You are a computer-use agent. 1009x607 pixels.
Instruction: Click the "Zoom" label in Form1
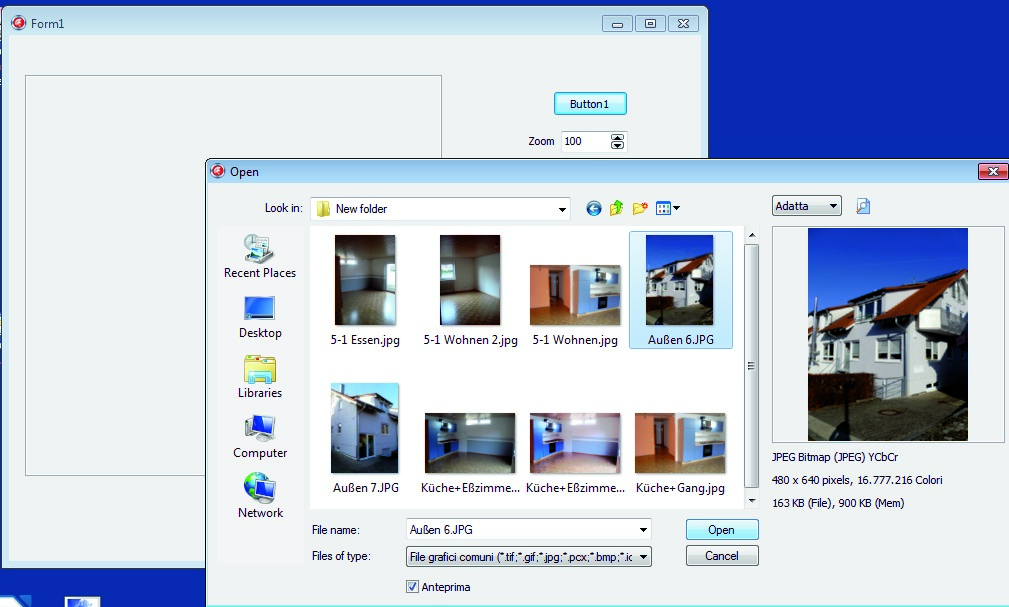pos(541,141)
